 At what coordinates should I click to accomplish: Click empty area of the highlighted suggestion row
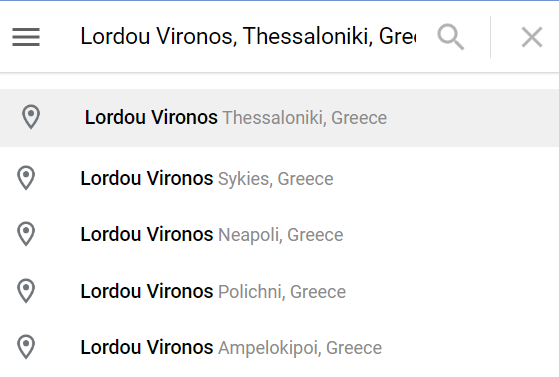[x=471, y=118]
